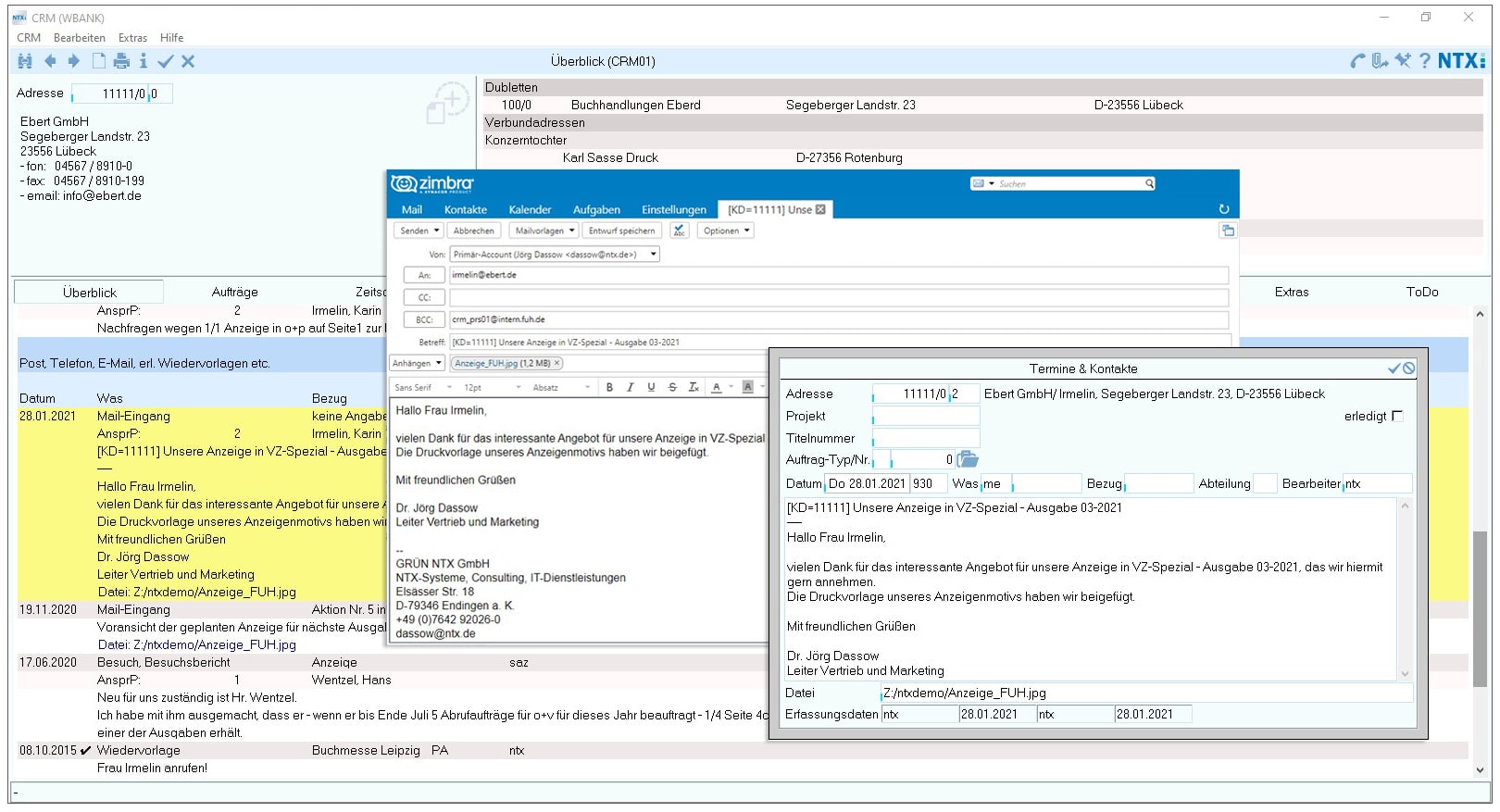Cancel with the X icon in CRM toolbar

pyautogui.click(x=188, y=61)
